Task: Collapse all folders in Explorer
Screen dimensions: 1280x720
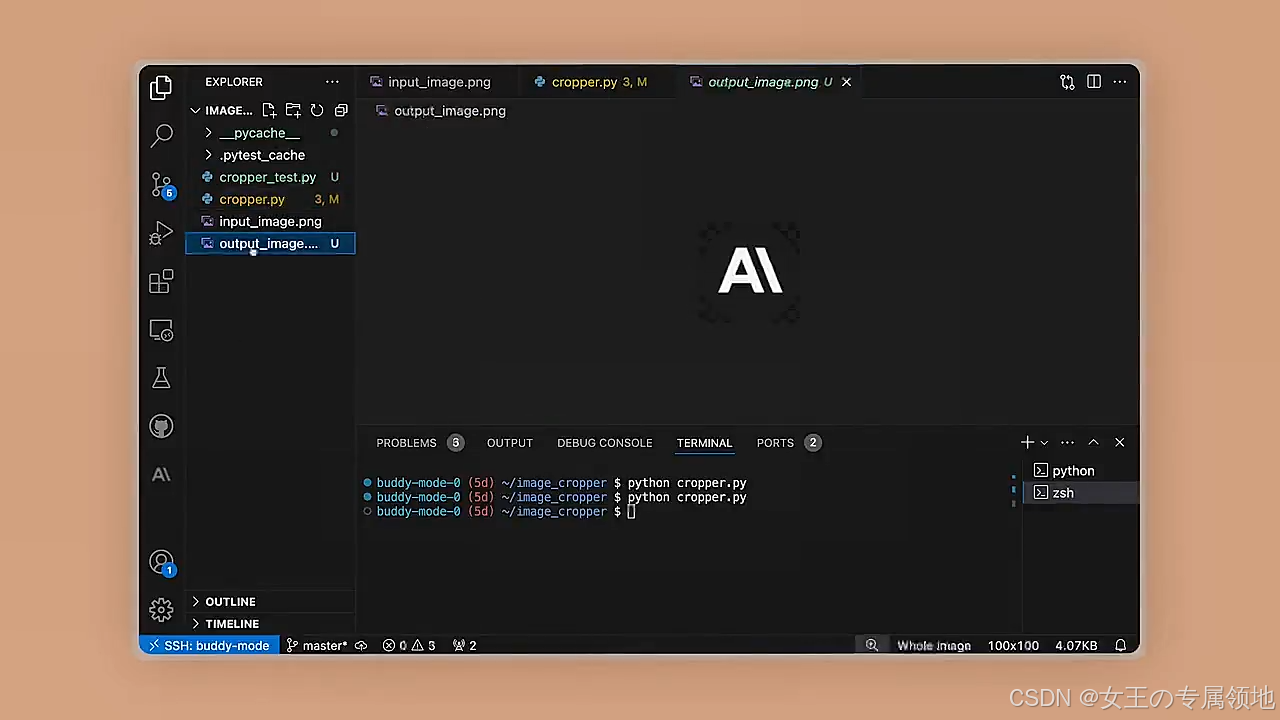Action: (341, 110)
